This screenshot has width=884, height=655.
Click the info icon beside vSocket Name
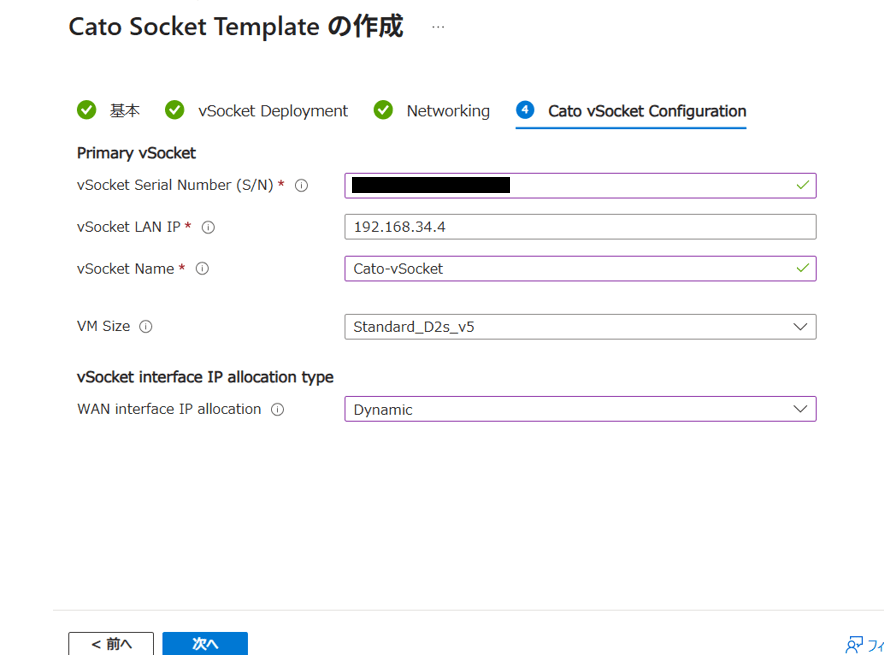pos(202,269)
